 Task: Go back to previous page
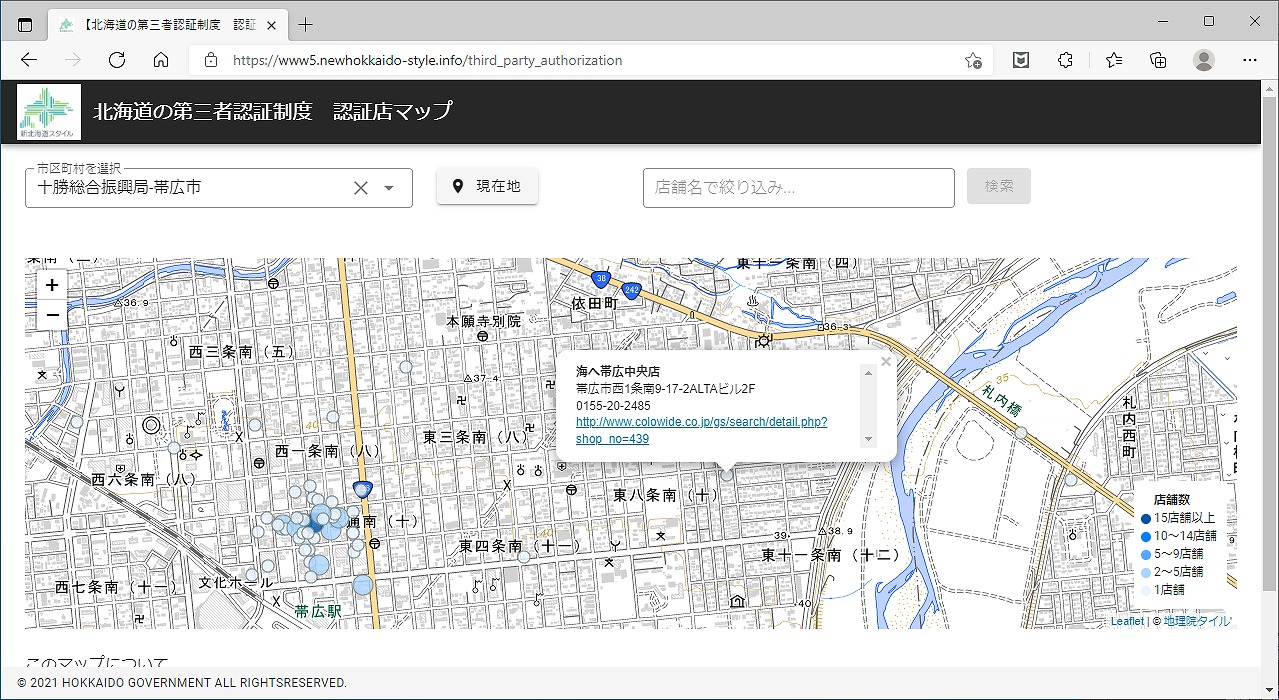coord(29,60)
